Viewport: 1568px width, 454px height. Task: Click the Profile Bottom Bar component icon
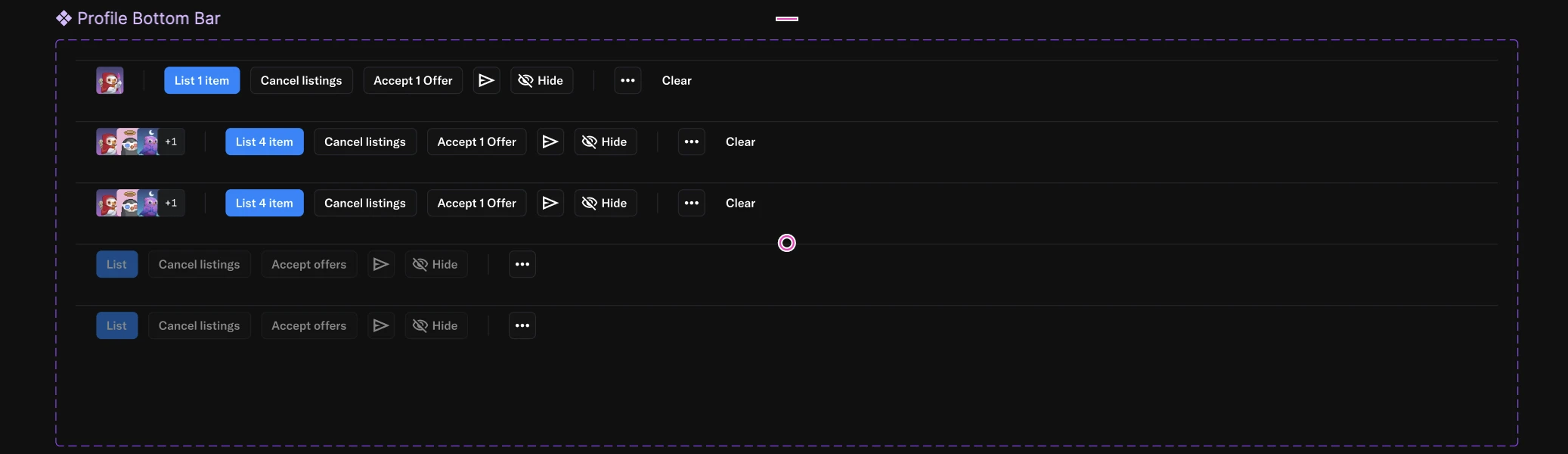[x=64, y=18]
